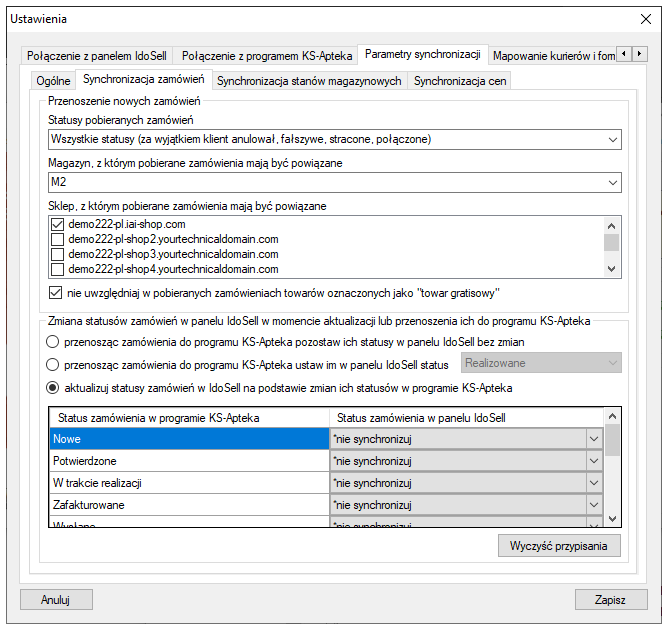Close the Ustawienia dialog window
Image resolution: width=668 pixels, height=630 pixels.
(x=645, y=18)
